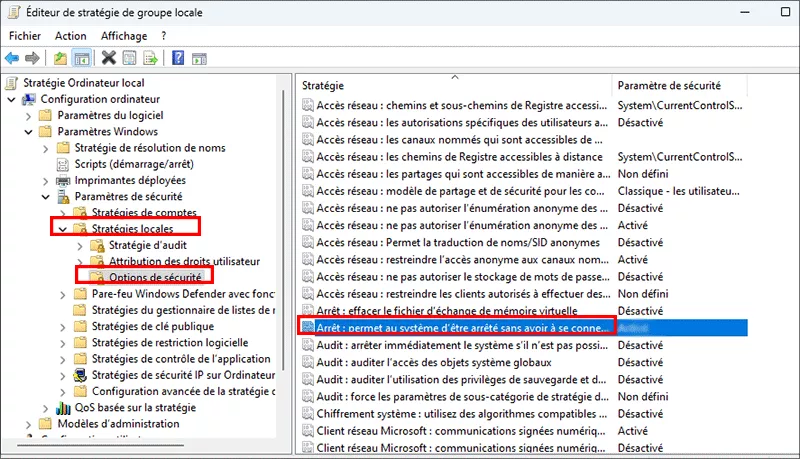Expand the Stratégie d'audit node
The width and height of the screenshot is (800, 459).
pos(80,246)
